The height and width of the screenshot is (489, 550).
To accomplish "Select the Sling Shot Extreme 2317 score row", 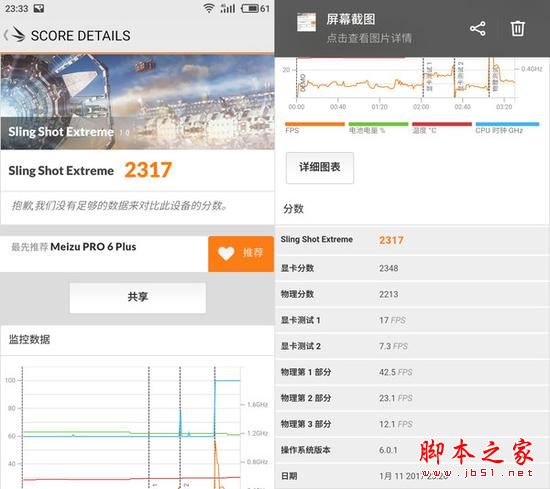I will point(412,240).
